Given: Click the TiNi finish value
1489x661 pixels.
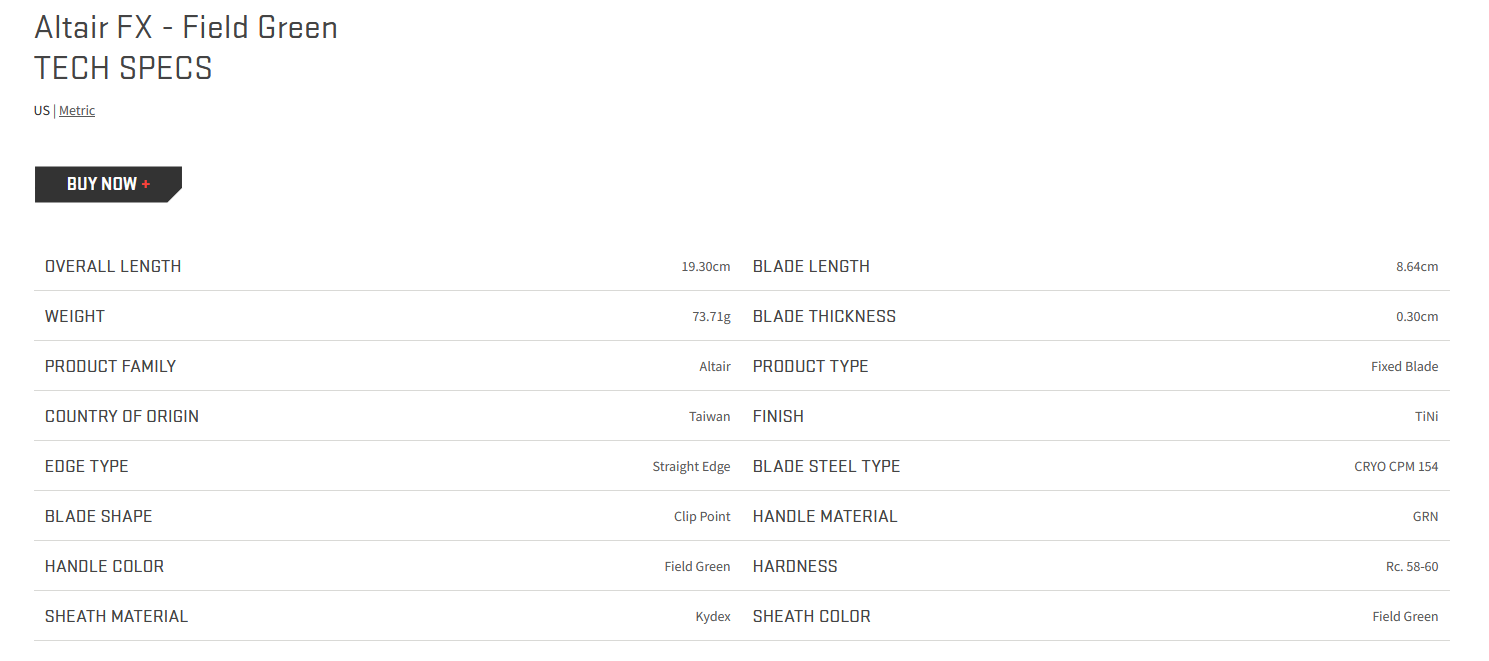Looking at the screenshot, I should (1427, 417).
